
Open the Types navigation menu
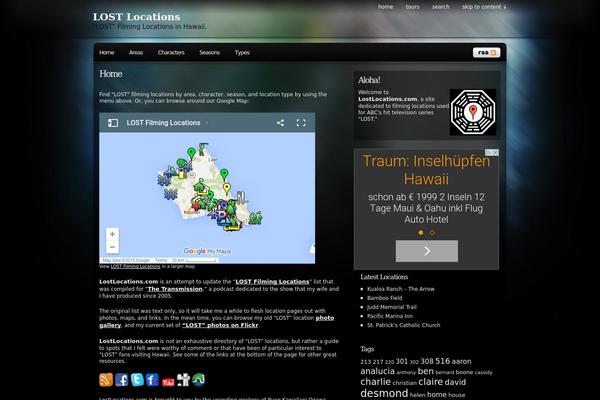pyautogui.click(x=242, y=52)
